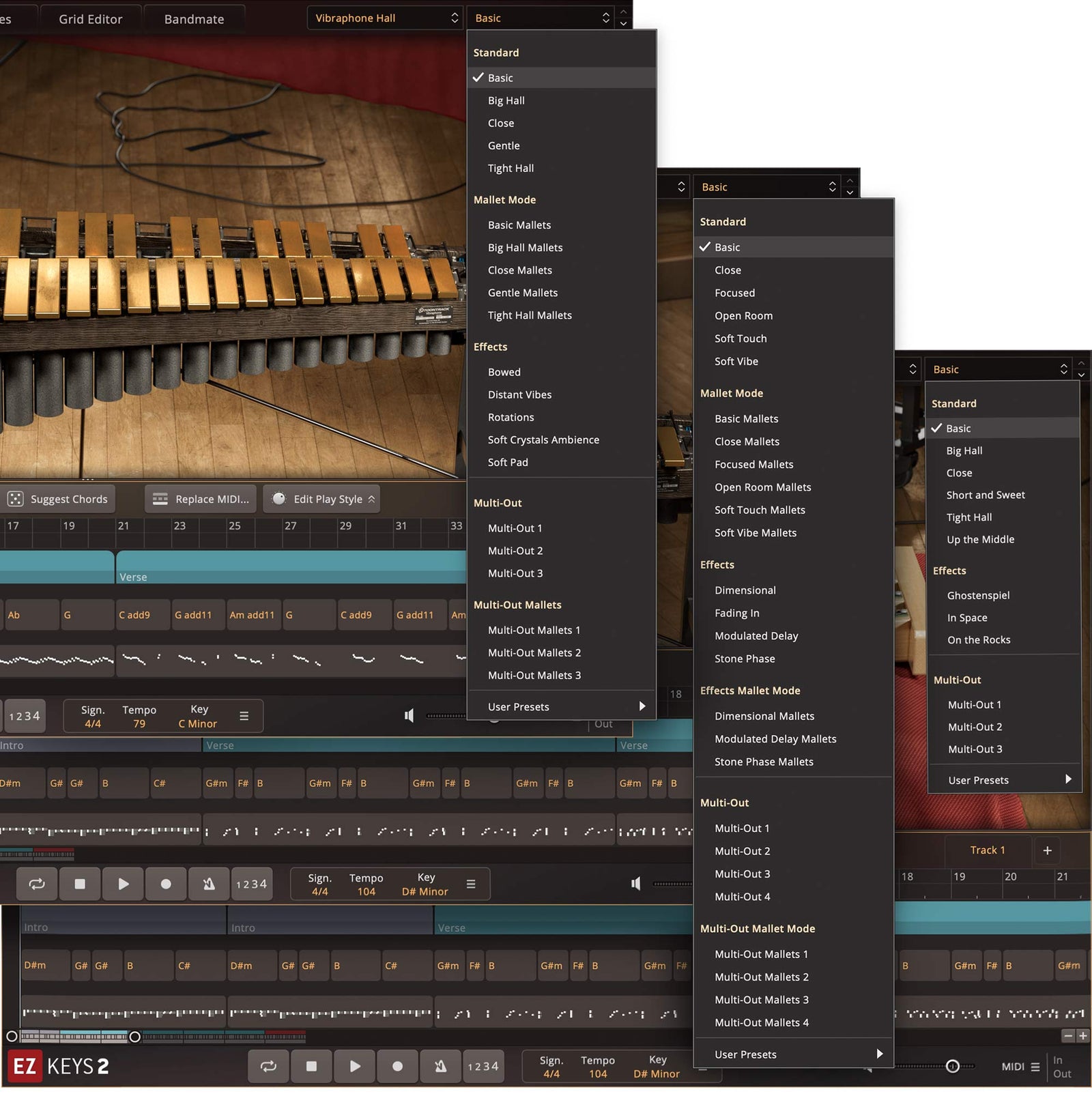Open the song settings menu in the middle transport
Screen dimensions: 1092x1096
[x=471, y=884]
